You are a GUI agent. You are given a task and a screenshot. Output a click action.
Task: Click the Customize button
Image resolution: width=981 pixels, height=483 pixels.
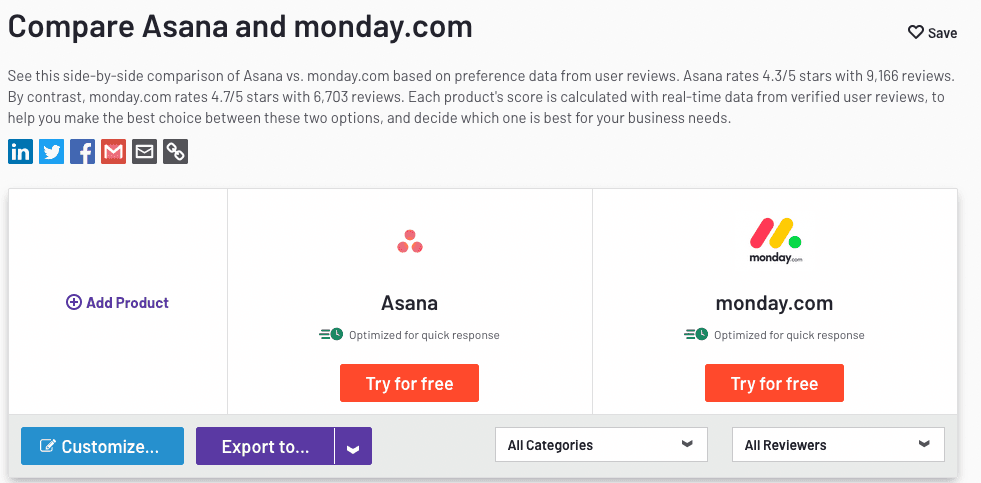[103, 446]
